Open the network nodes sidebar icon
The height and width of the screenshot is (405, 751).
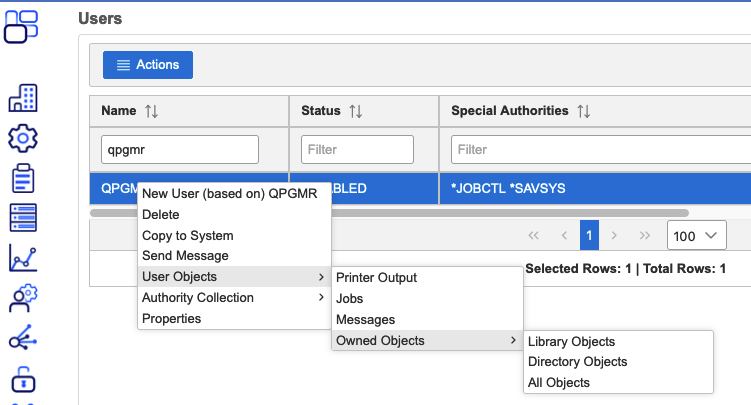[22, 339]
